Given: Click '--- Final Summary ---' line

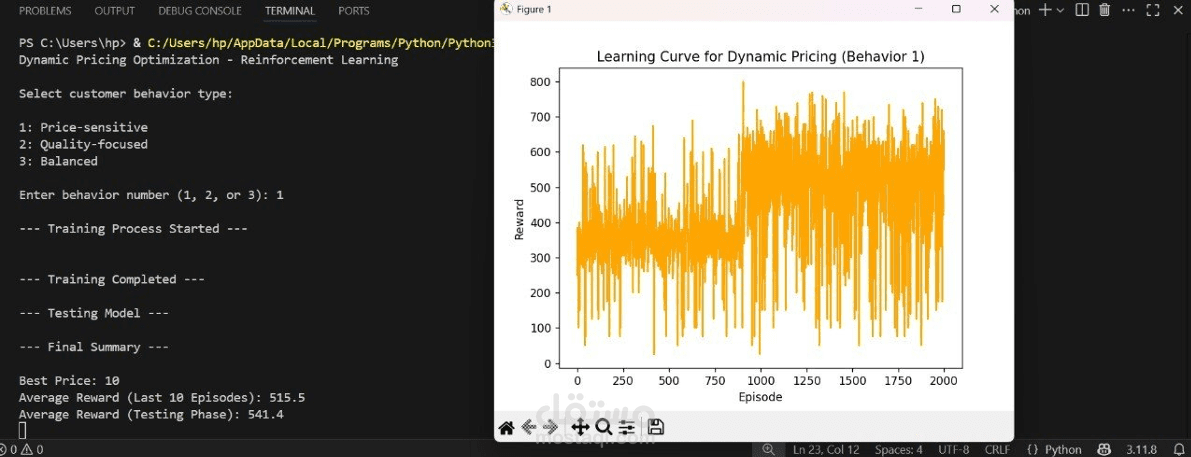Looking at the screenshot, I should 93,347.
